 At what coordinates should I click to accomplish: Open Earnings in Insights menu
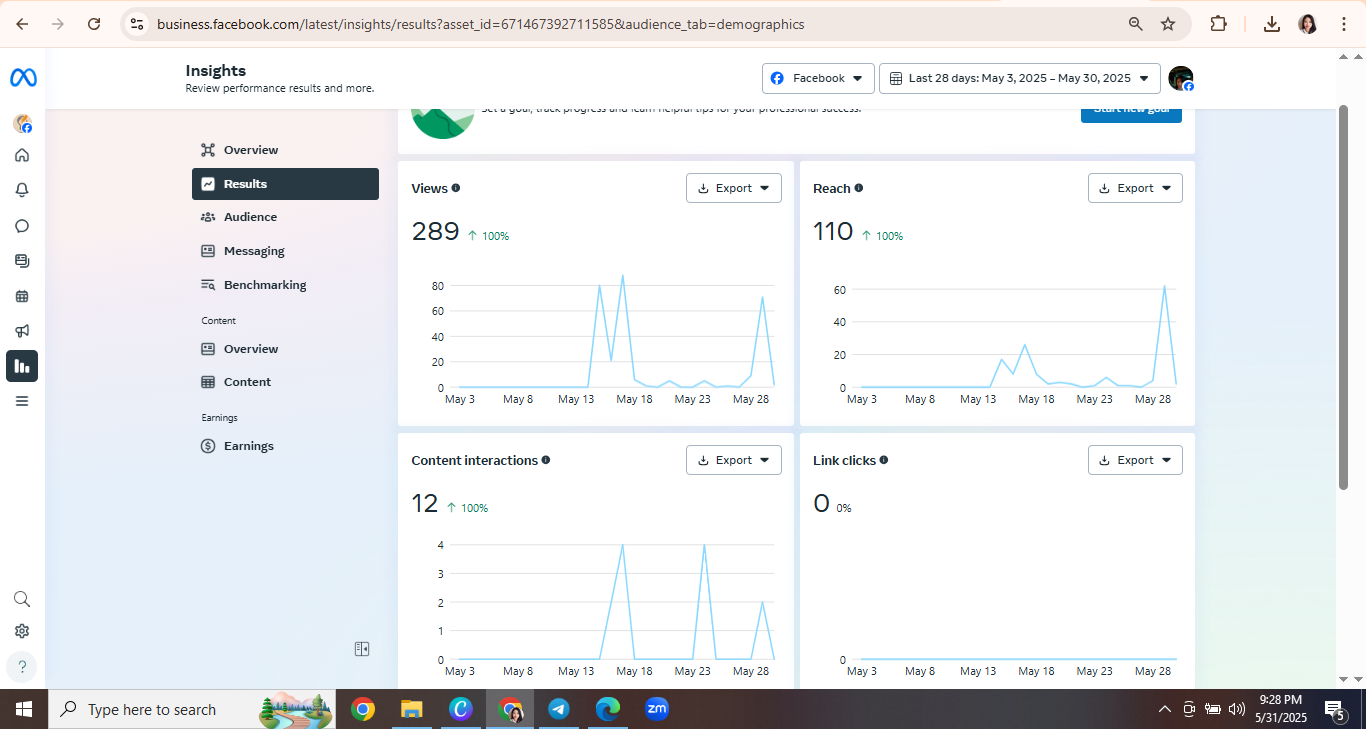coord(286,446)
